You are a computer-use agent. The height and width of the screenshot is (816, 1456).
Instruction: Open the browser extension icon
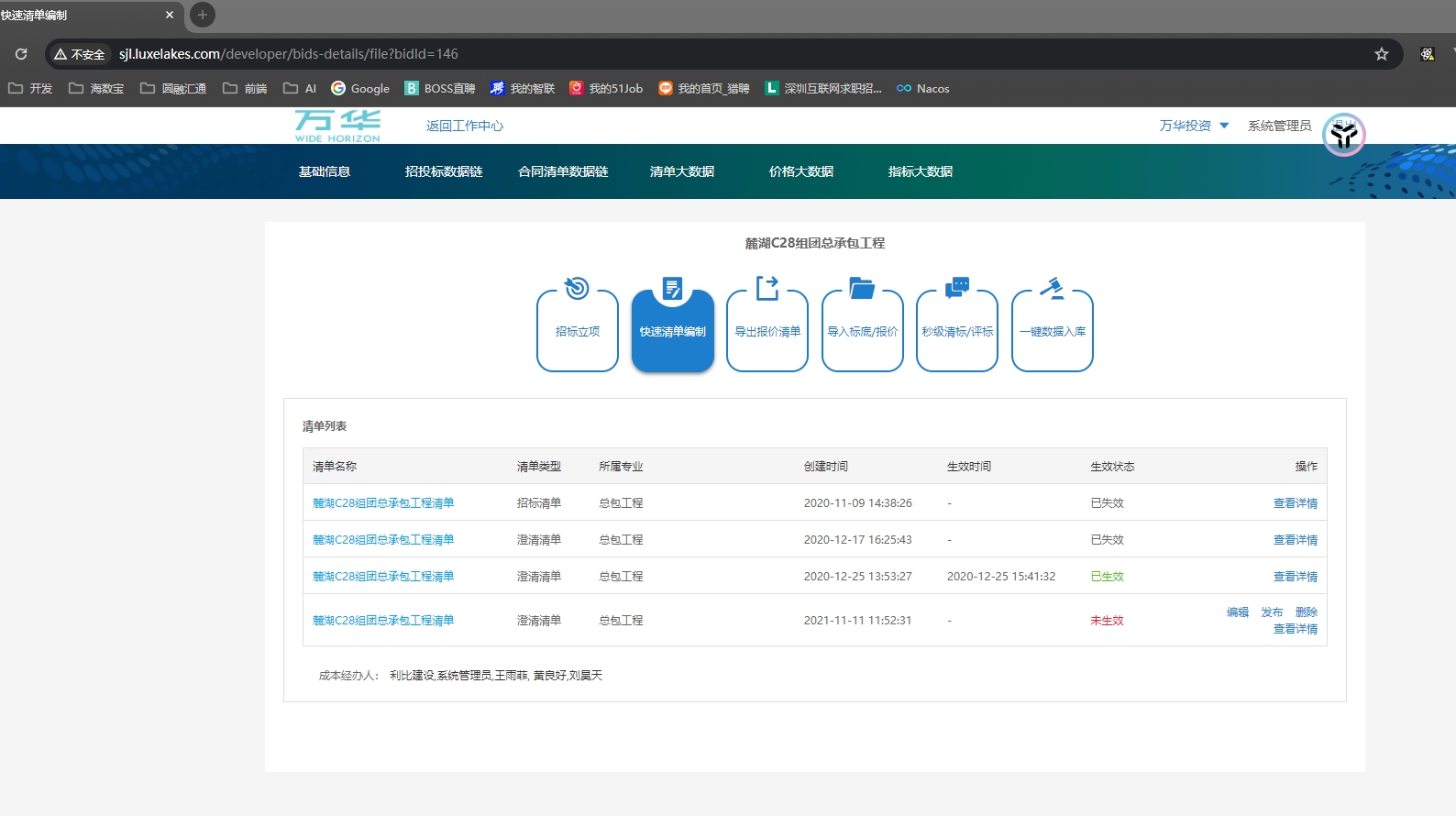[1428, 54]
